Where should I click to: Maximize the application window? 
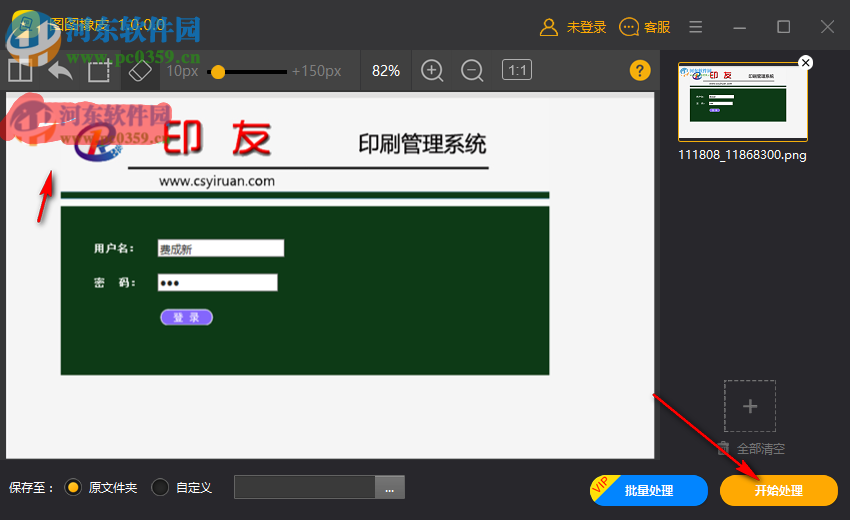click(x=783, y=27)
